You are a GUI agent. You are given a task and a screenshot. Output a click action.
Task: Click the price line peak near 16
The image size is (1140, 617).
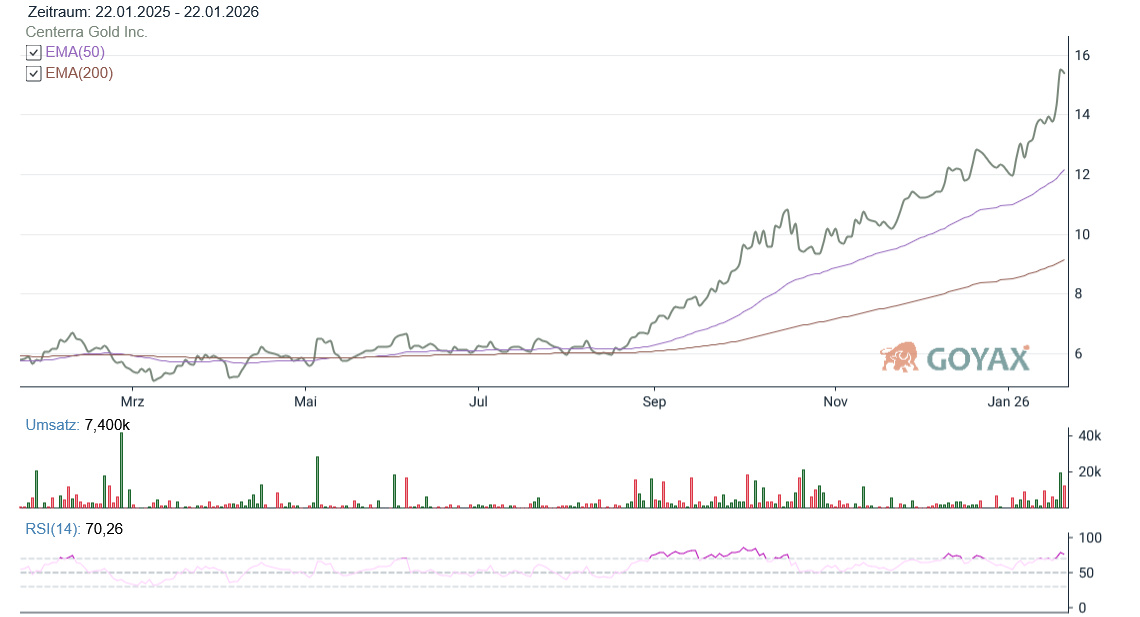[x=1060, y=70]
